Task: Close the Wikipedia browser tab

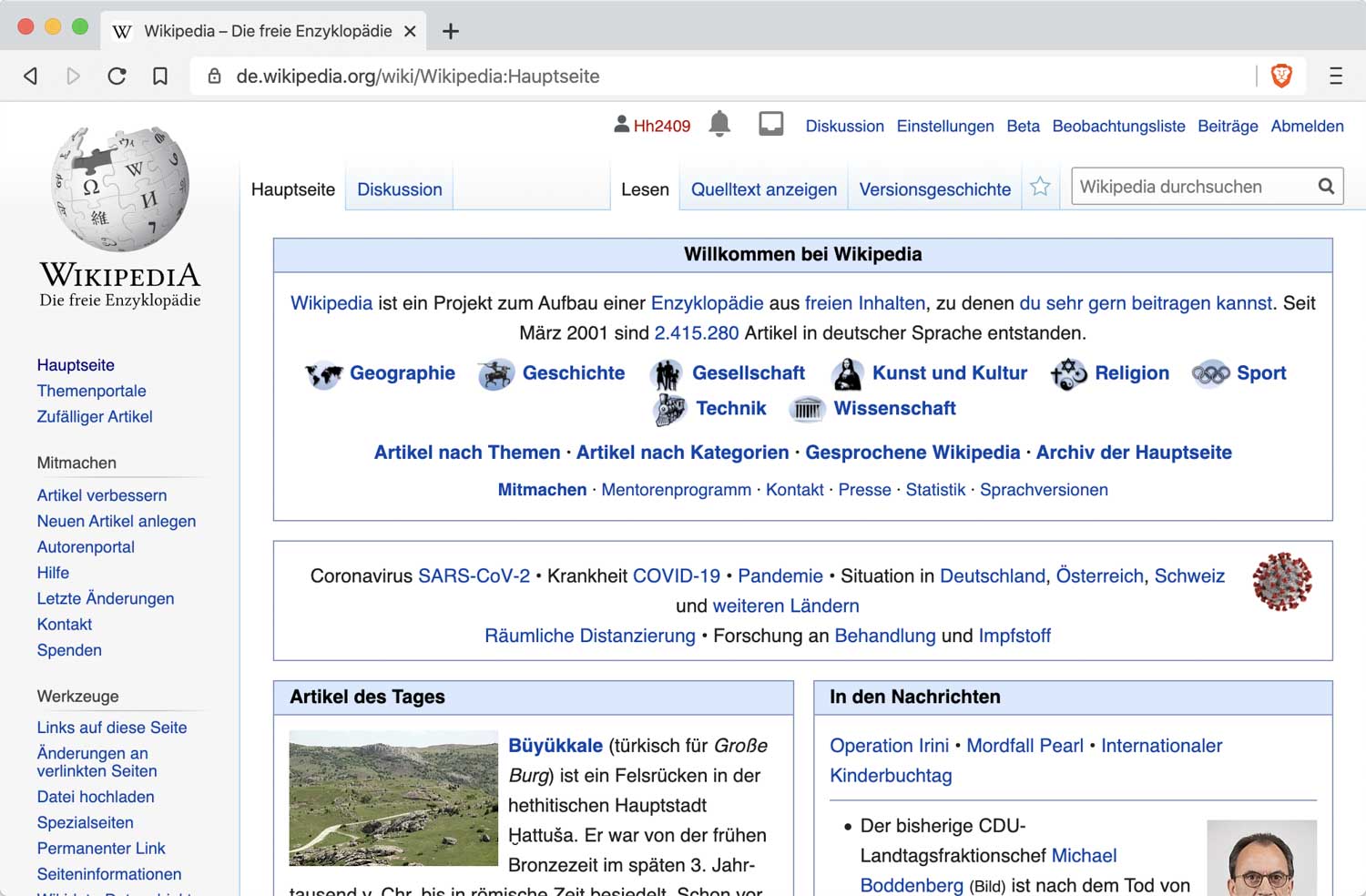Action: point(410,31)
